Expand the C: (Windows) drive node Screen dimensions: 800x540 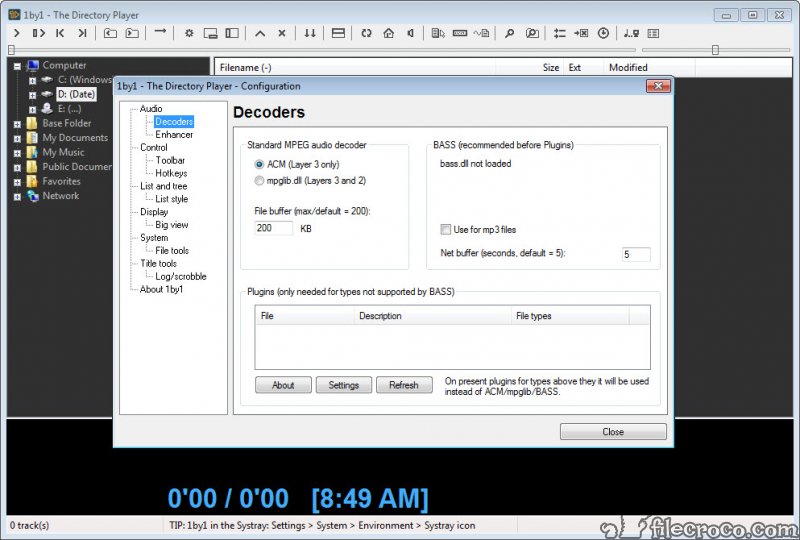point(33,80)
